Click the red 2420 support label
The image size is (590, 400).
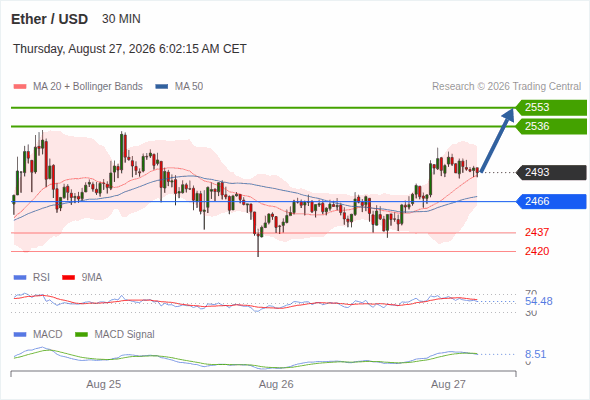click(537, 251)
